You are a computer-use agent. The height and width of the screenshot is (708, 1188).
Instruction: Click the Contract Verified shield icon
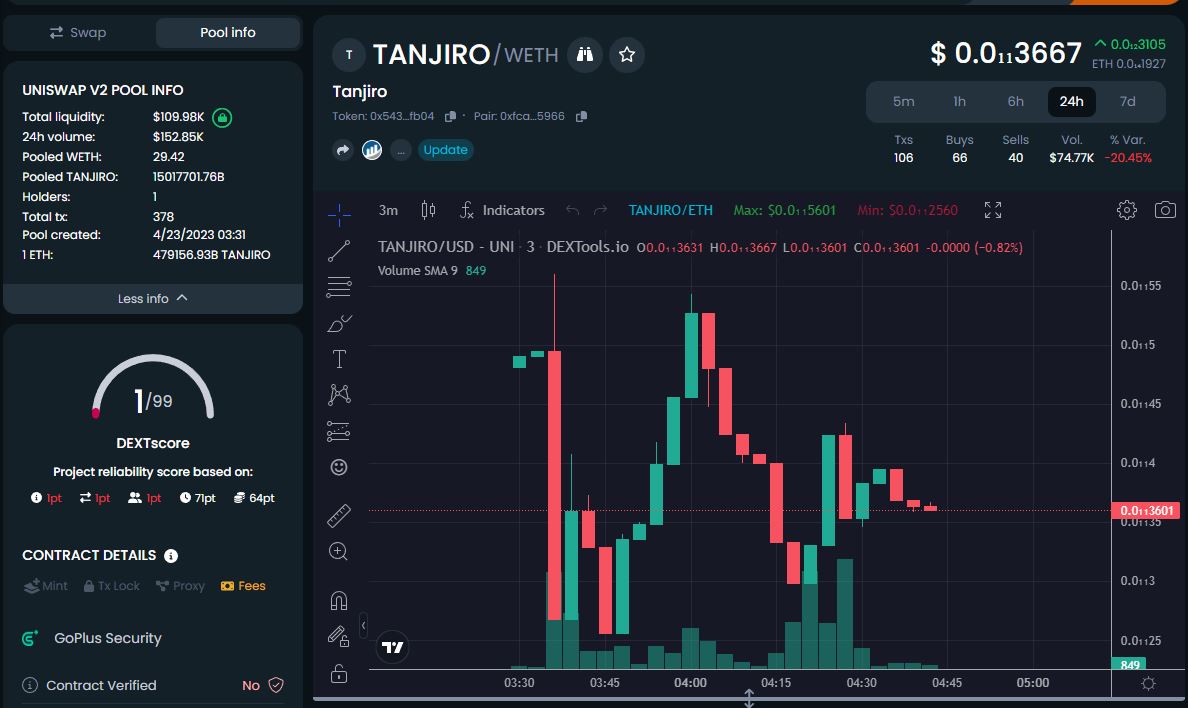[277, 685]
